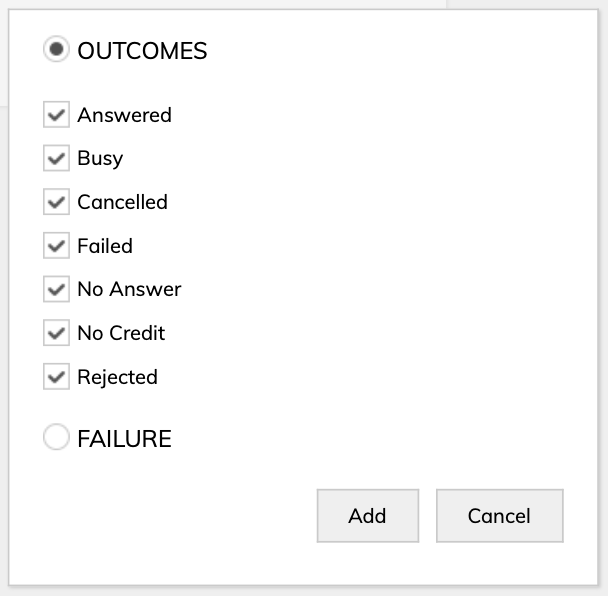Click the Failed label text

pyautogui.click(x=105, y=246)
